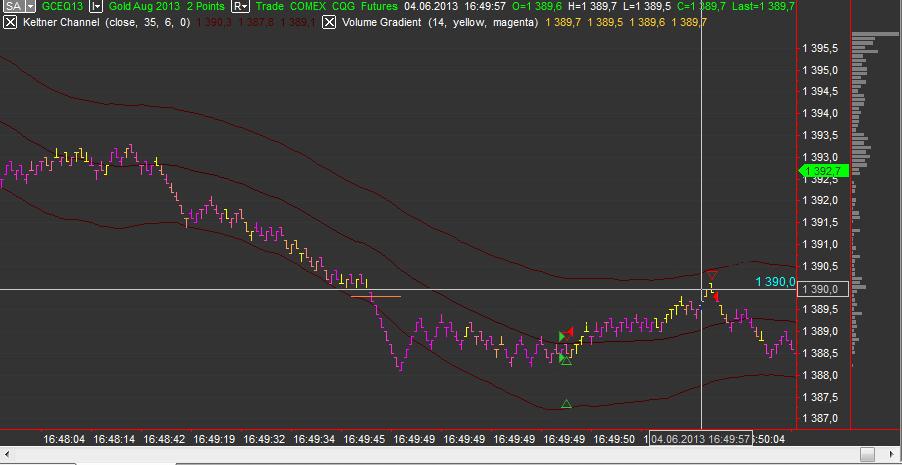Click the 16:48:42 time axis label
902x465 pixels.
click(x=165, y=439)
